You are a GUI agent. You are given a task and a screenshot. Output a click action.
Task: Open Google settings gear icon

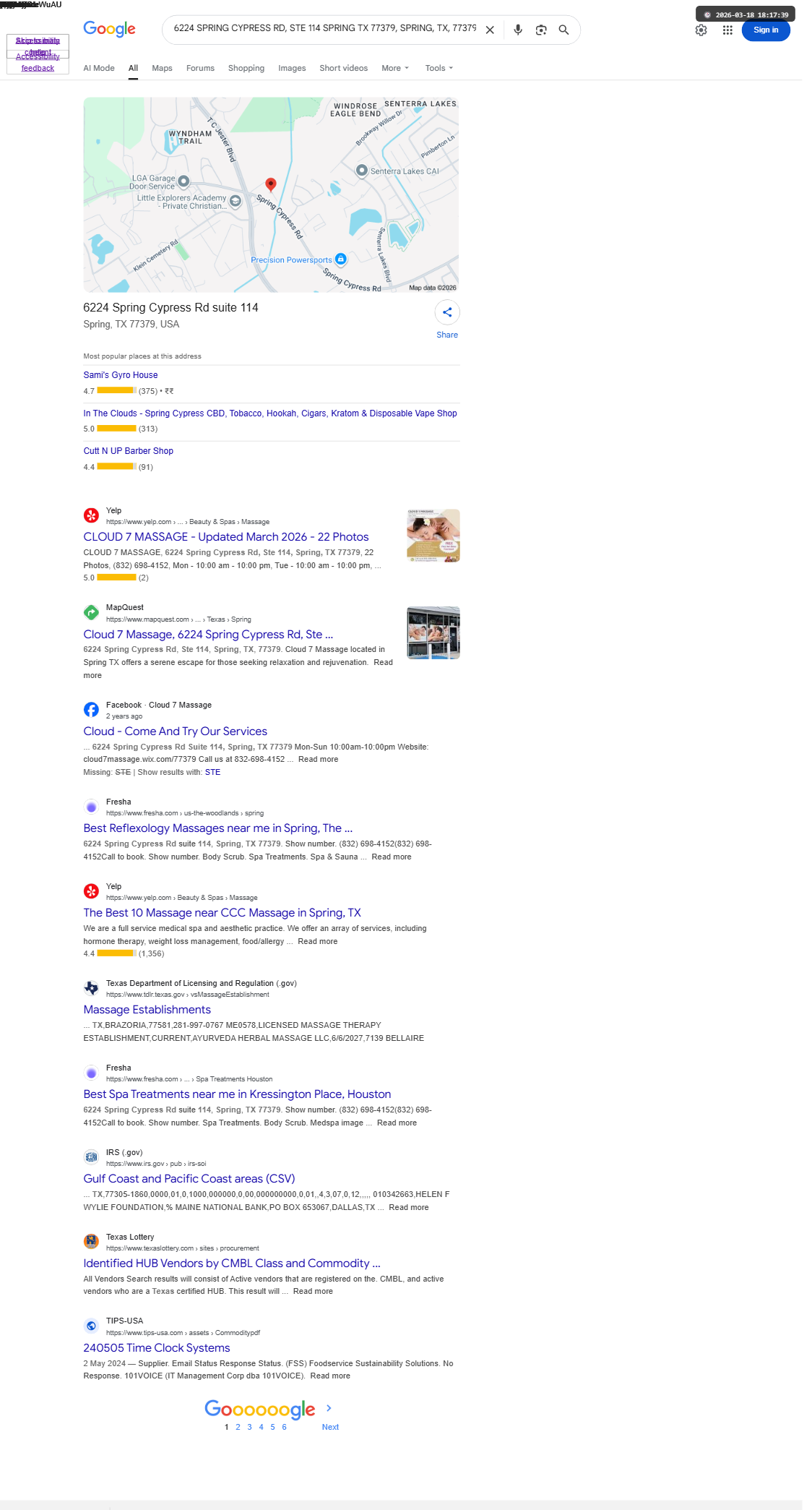pyautogui.click(x=701, y=30)
